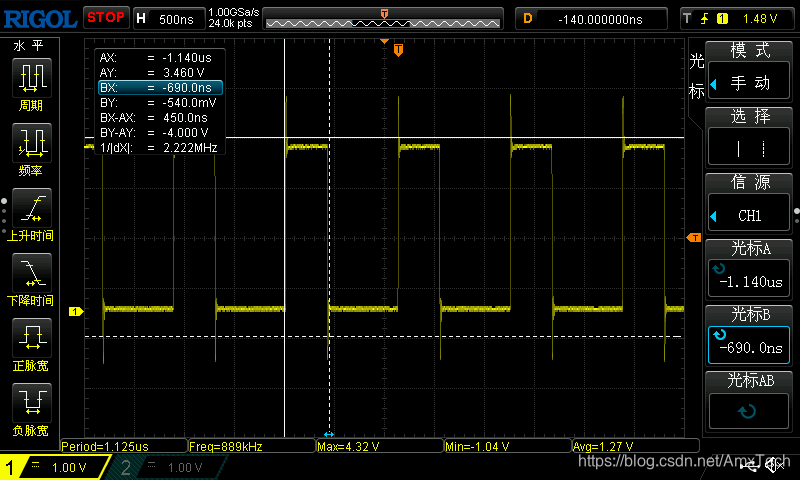This screenshot has width=800, height=480.
Task: Click the Freq=889kHz measurement
Action: tap(252, 446)
